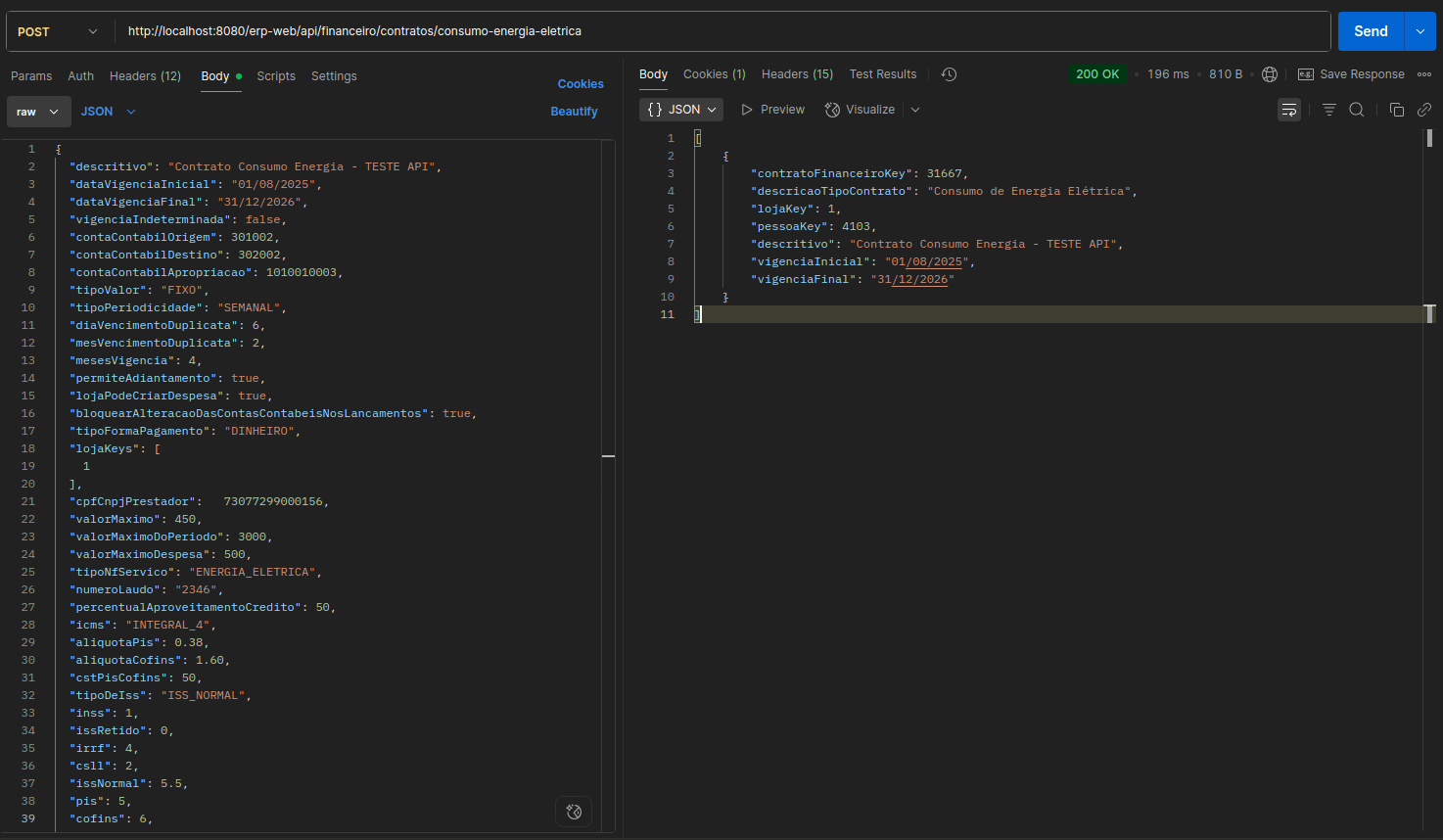
Task: Click the "tipoFormaPagamento" DINHEIRO line
Action: (x=185, y=431)
